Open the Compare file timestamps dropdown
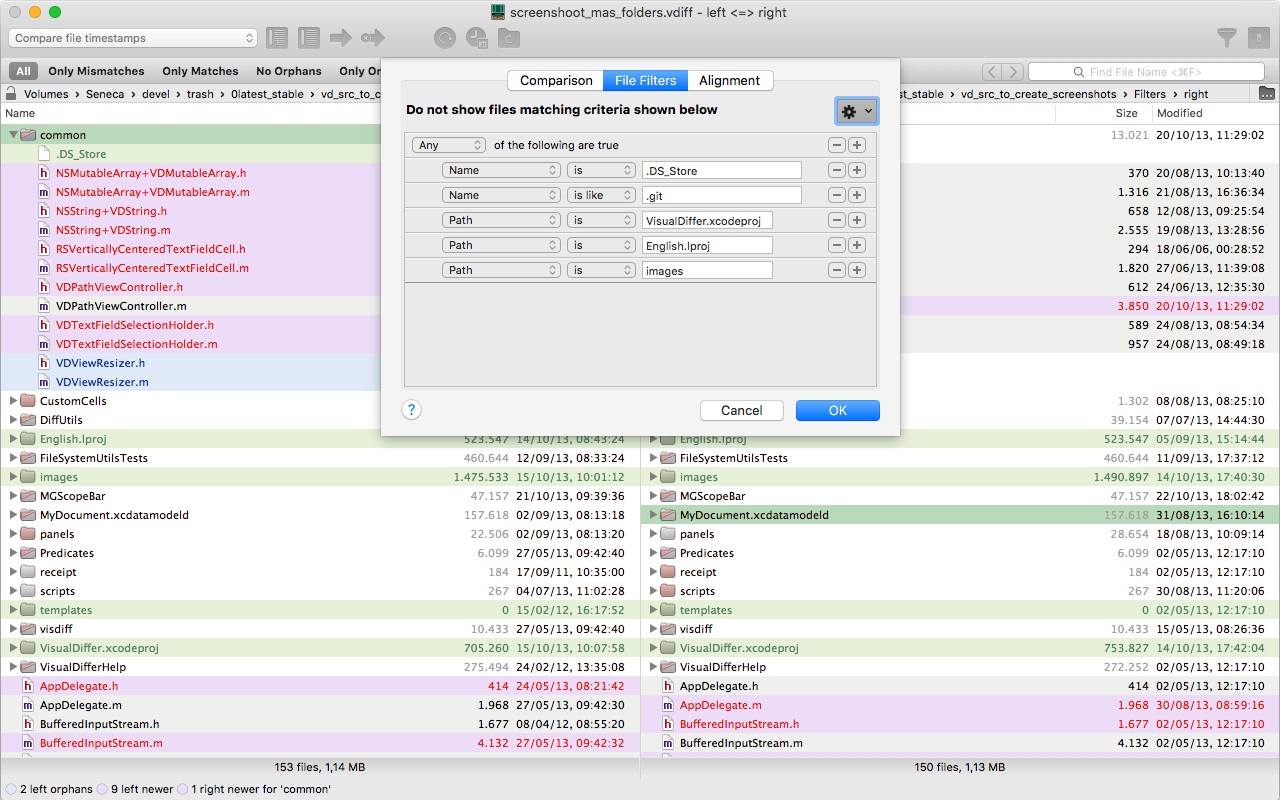1280x800 pixels. (133, 38)
